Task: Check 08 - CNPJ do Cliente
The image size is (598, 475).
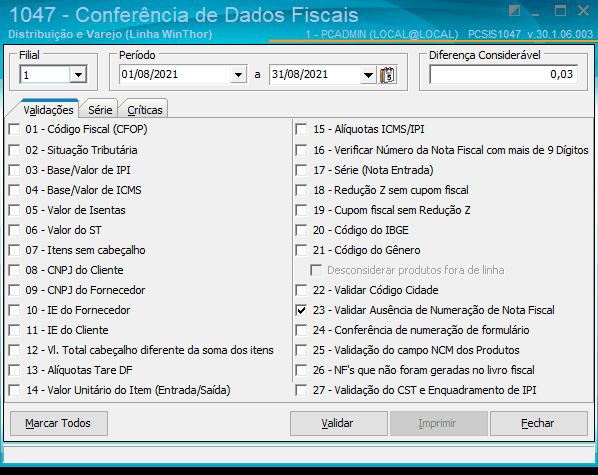Action: pos(14,270)
